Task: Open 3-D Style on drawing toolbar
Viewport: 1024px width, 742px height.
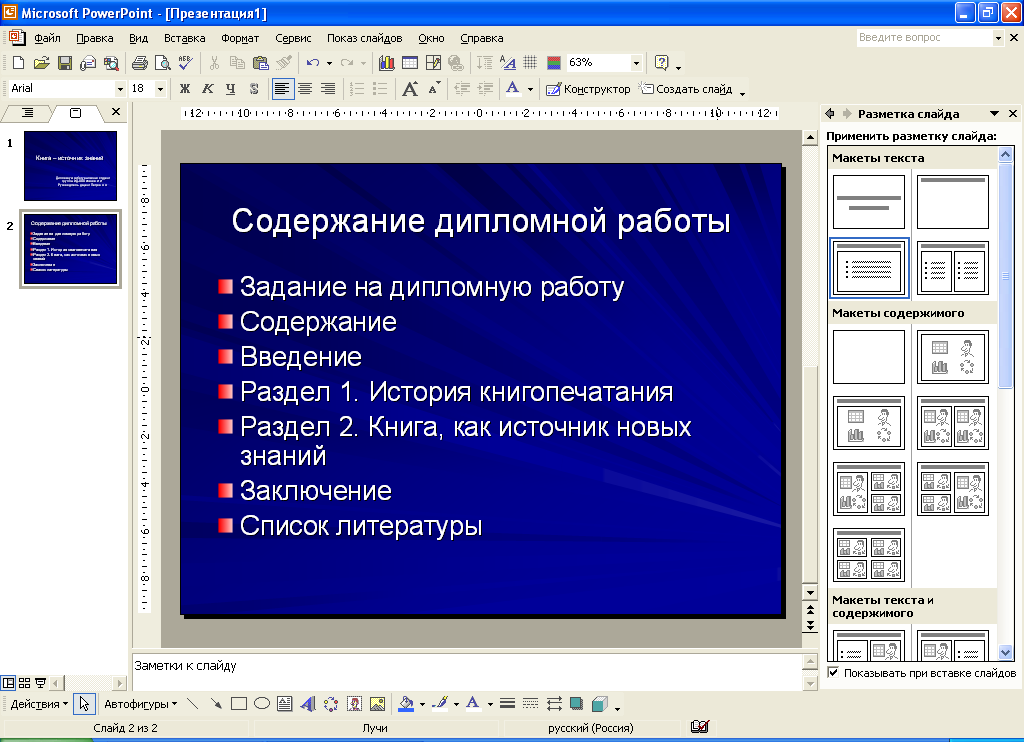Action: point(600,703)
